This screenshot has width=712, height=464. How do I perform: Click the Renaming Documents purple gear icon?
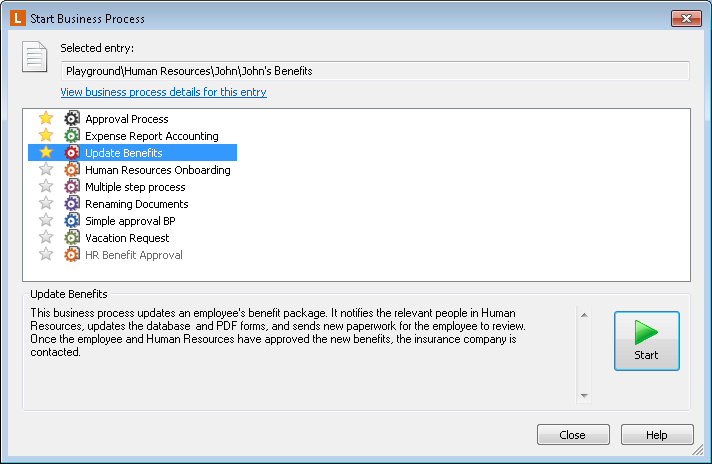(71, 203)
